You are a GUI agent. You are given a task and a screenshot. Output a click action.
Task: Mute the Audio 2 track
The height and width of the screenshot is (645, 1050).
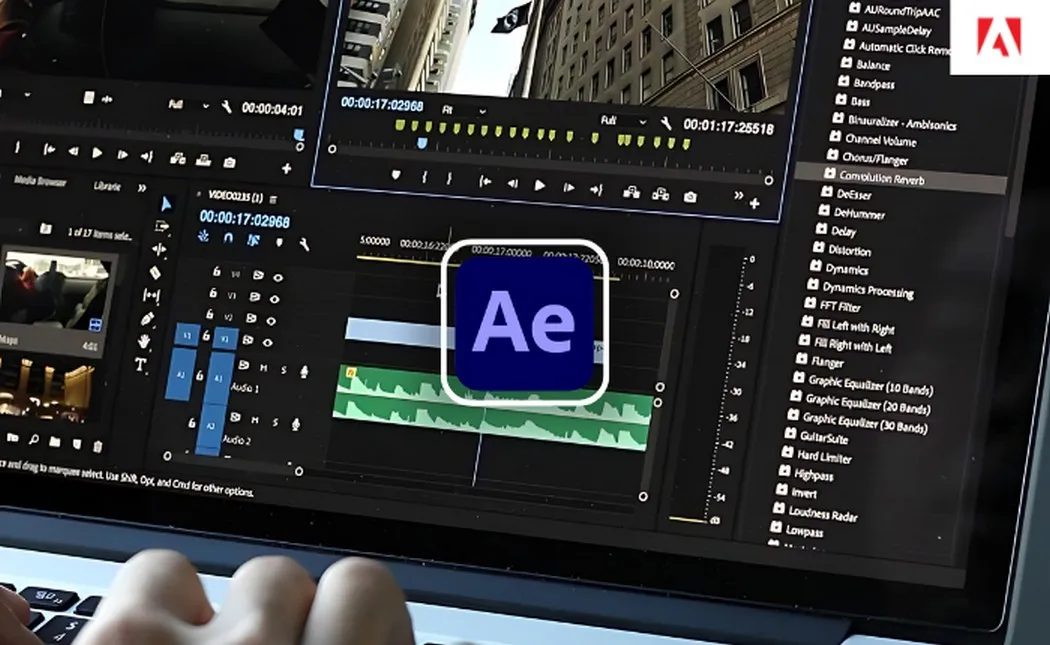tap(255, 420)
